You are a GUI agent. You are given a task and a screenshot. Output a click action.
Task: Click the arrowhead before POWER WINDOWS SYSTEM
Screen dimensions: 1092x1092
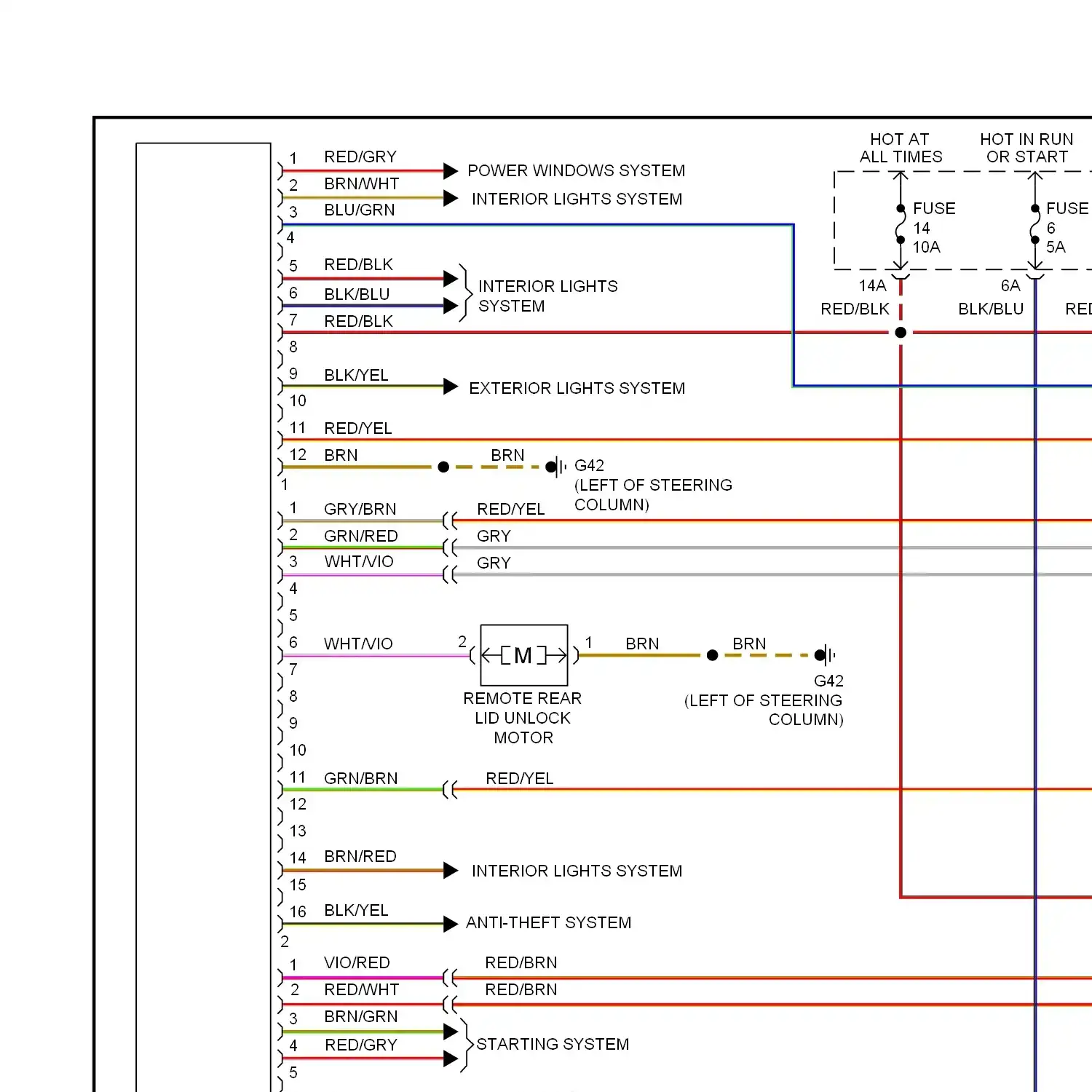coord(451,171)
